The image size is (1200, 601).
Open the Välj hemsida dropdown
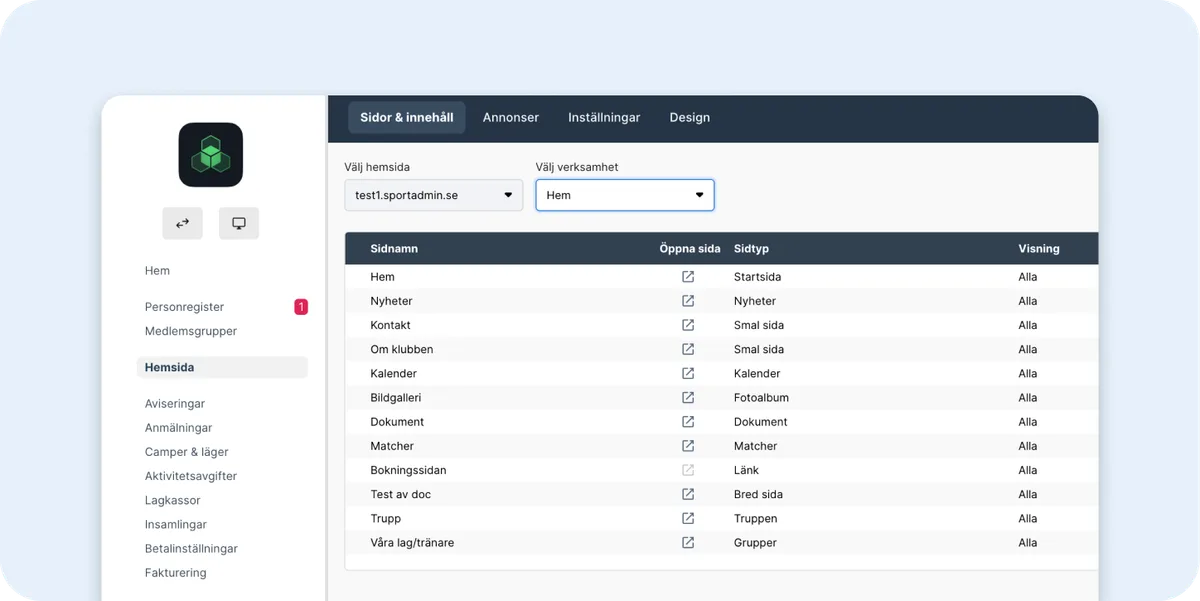[x=433, y=195]
